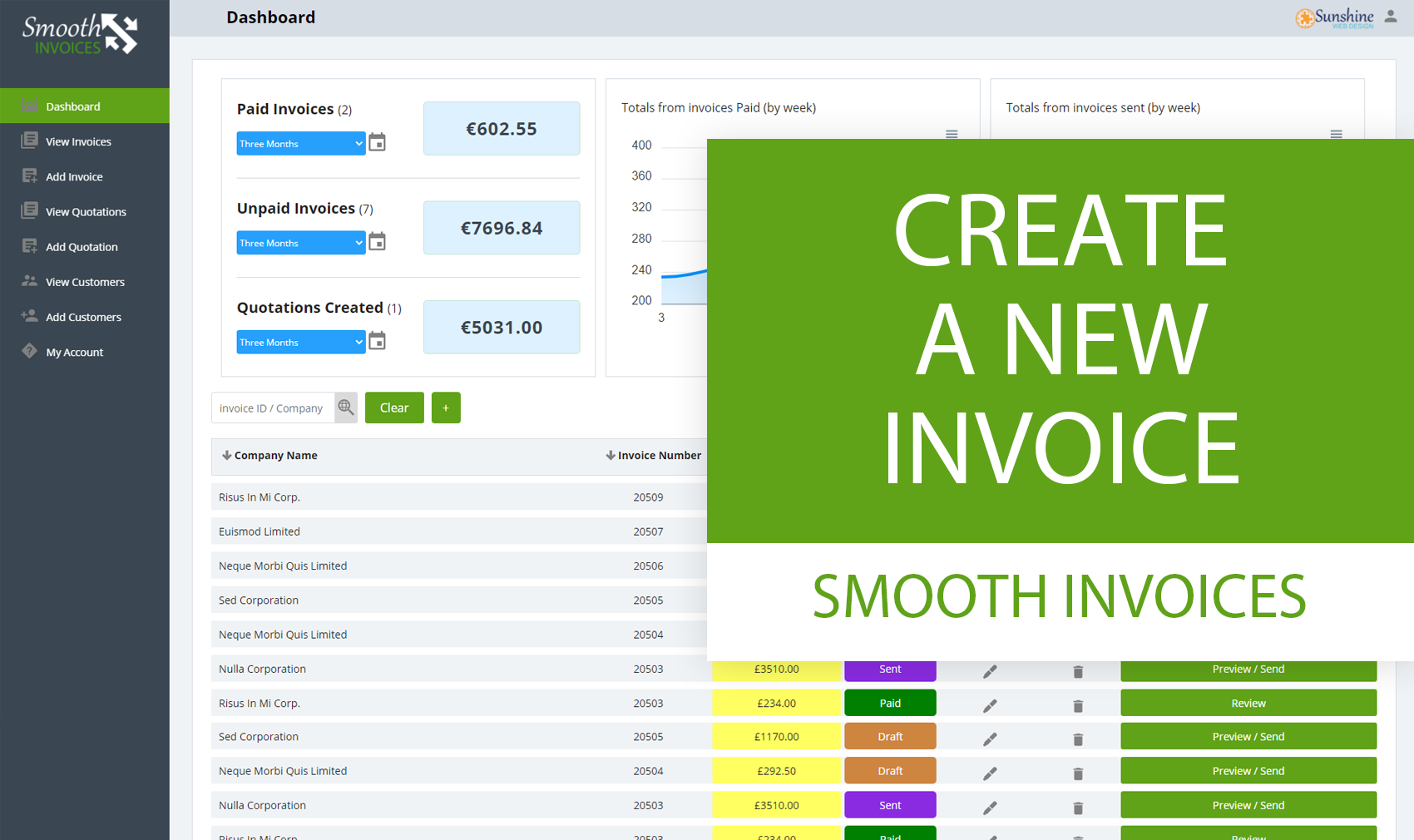The image size is (1414, 840).
Task: Open calendar for Paid Invoices
Action: (377, 142)
